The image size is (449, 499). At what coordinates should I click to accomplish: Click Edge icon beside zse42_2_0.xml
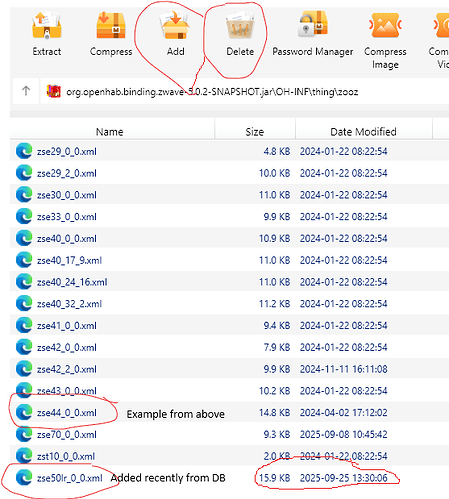click(24, 369)
